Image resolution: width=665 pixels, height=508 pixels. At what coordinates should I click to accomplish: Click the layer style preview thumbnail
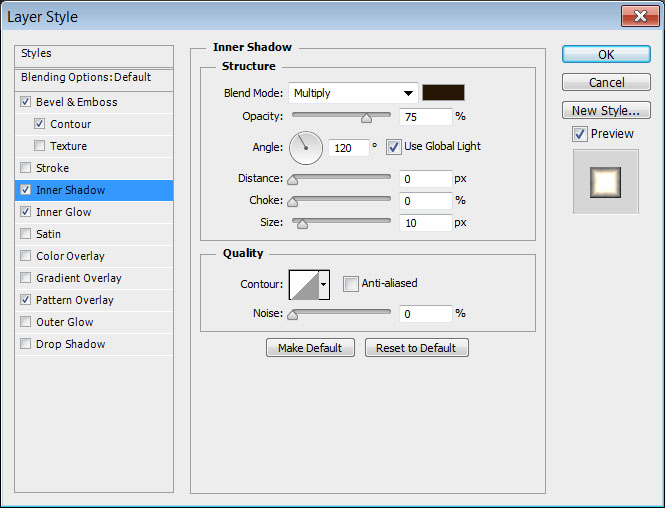point(605,182)
